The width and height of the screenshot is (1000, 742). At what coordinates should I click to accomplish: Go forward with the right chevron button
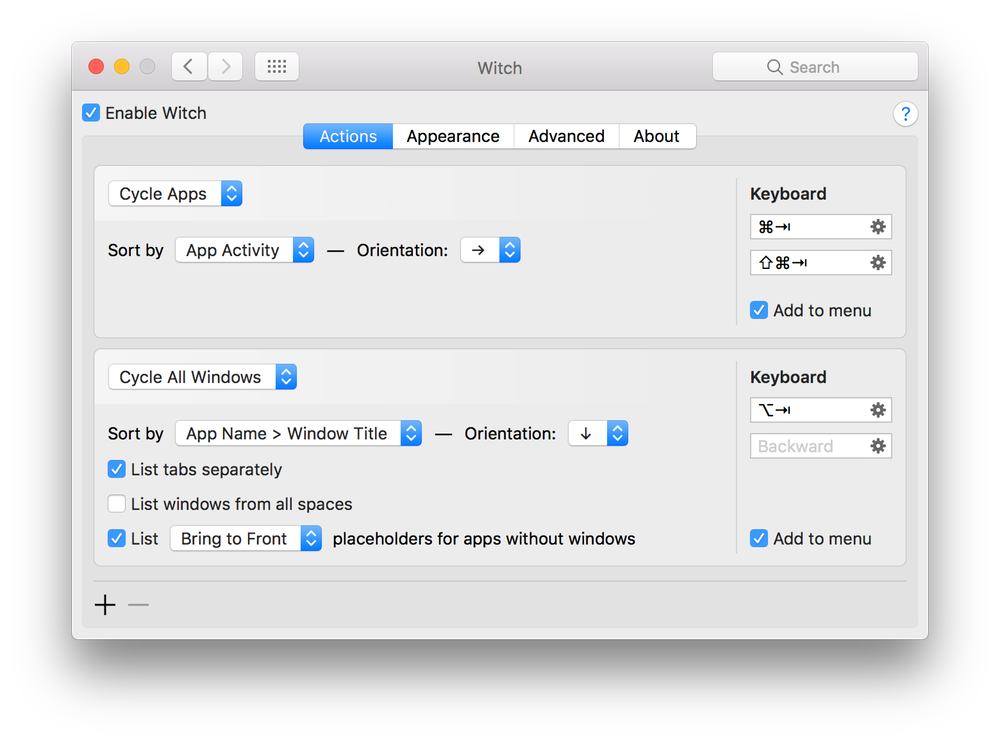pos(225,66)
